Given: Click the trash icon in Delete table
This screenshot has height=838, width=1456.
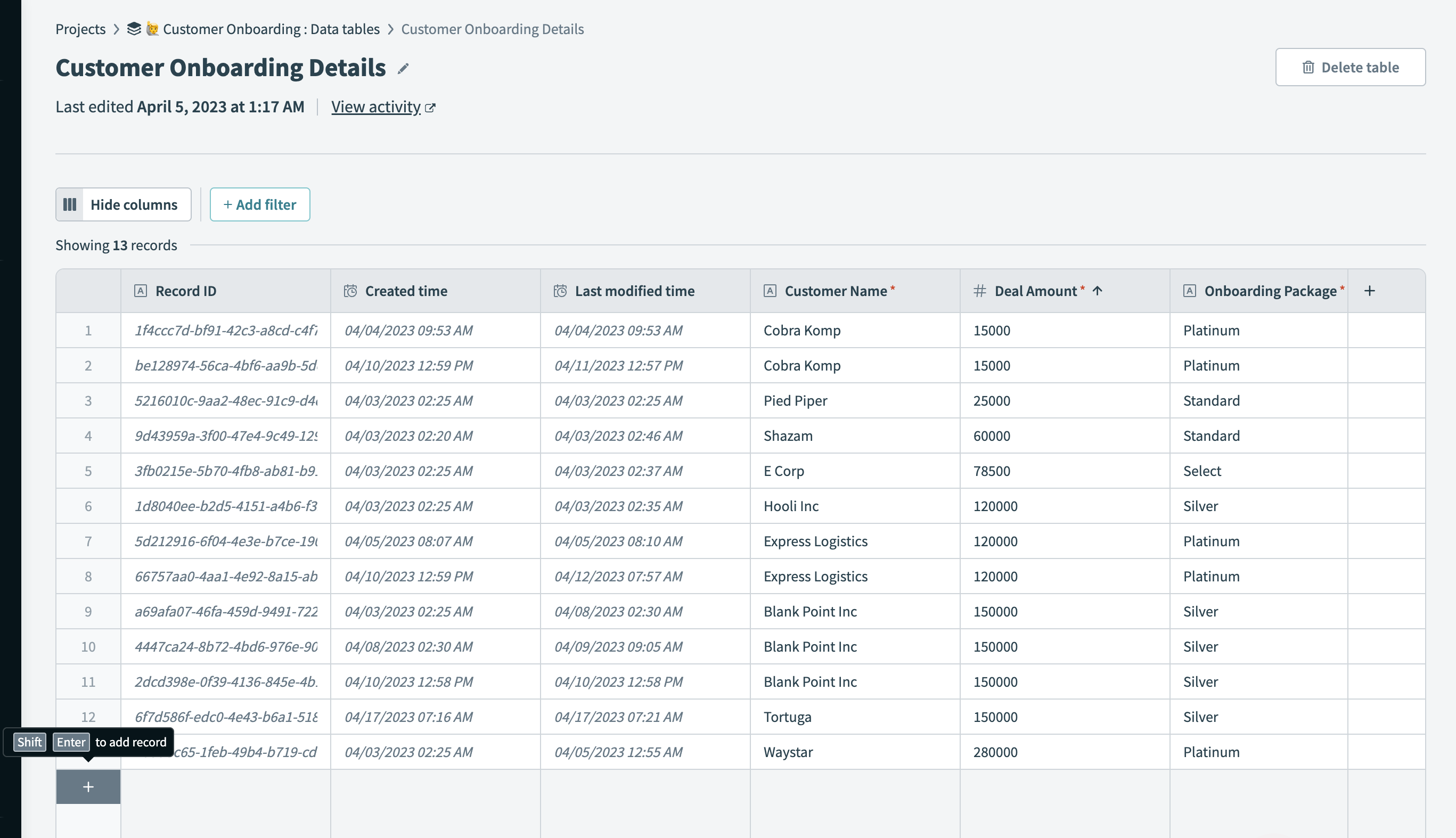Looking at the screenshot, I should 1308,67.
